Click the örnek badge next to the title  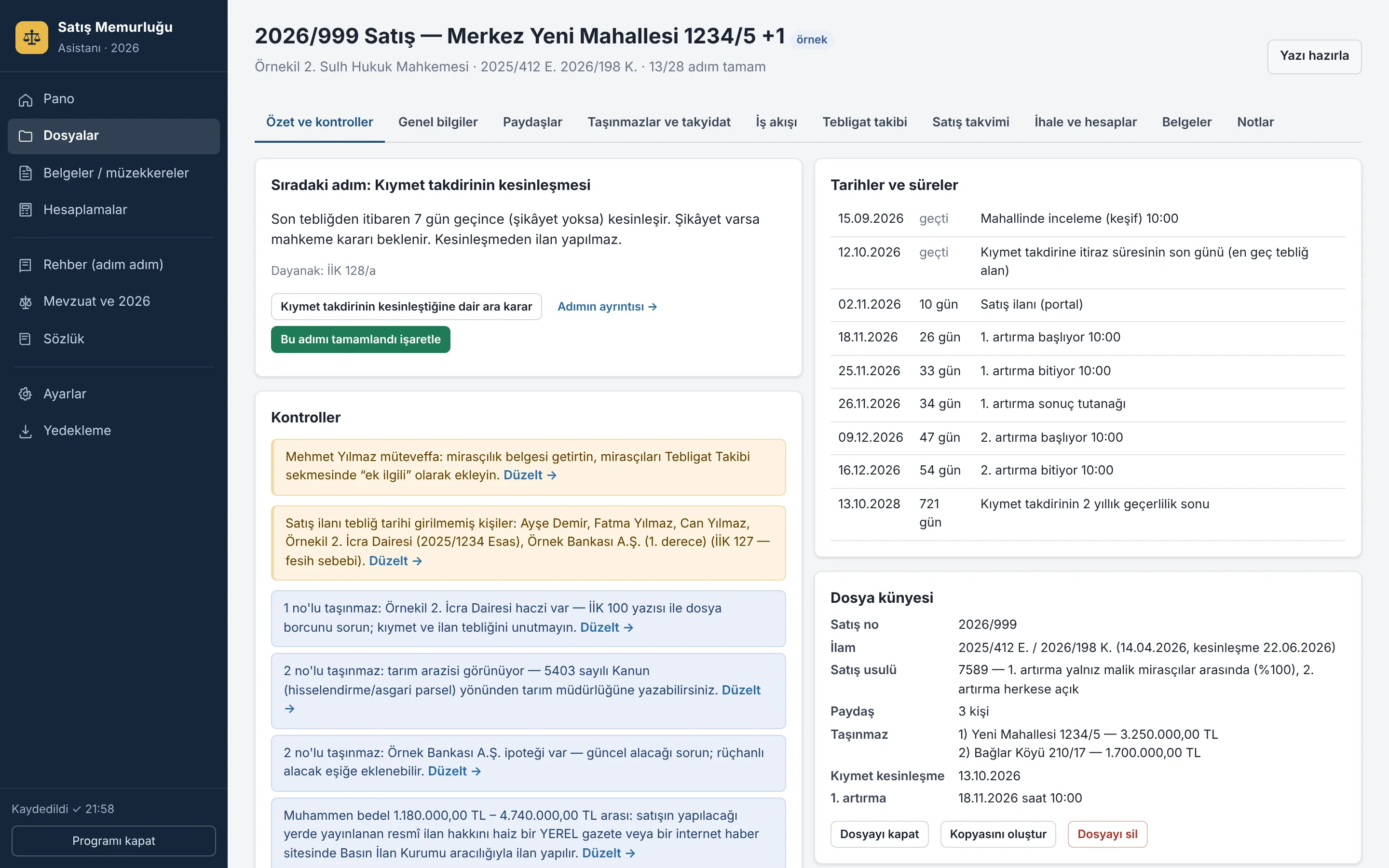click(812, 40)
